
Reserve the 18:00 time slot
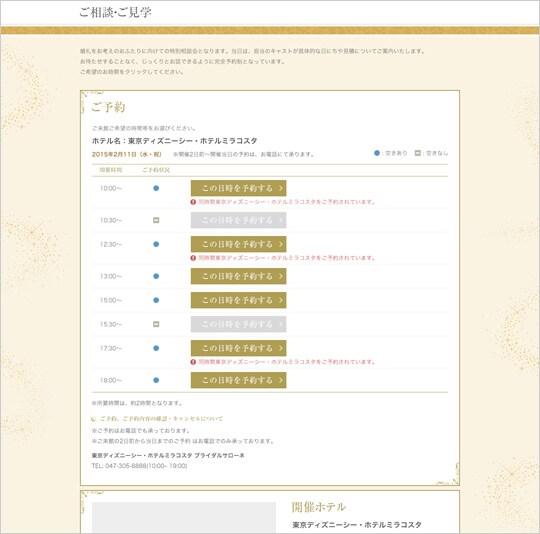[238, 380]
